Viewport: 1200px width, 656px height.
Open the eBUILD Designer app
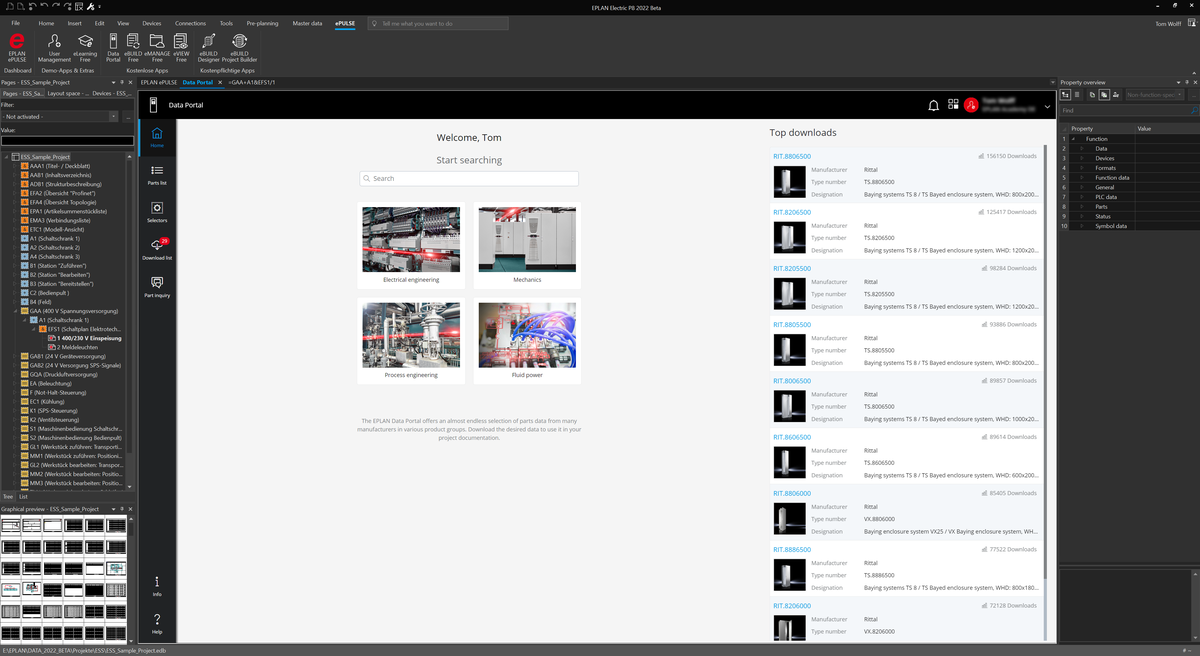click(208, 47)
